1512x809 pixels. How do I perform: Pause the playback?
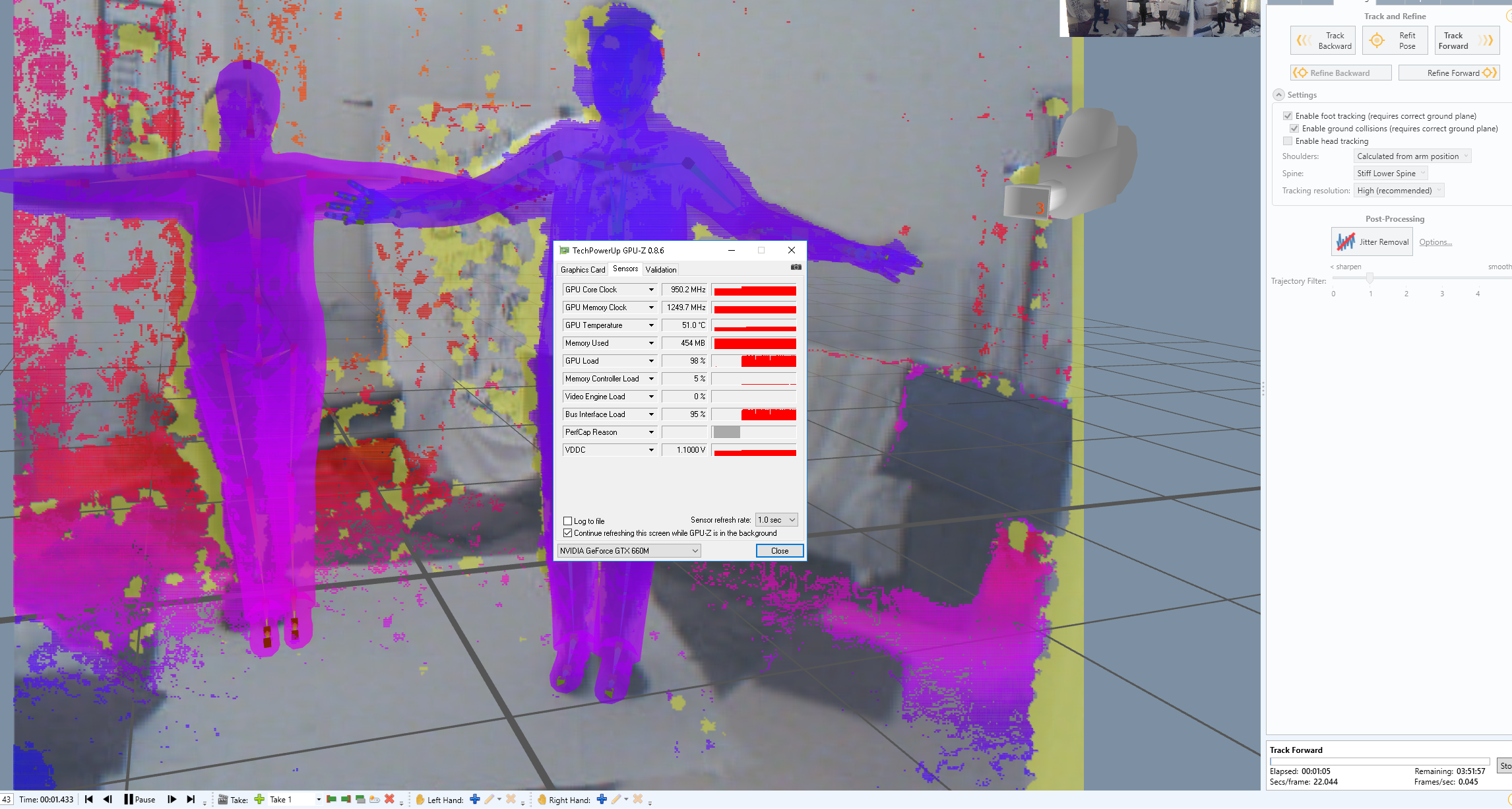click(140, 799)
